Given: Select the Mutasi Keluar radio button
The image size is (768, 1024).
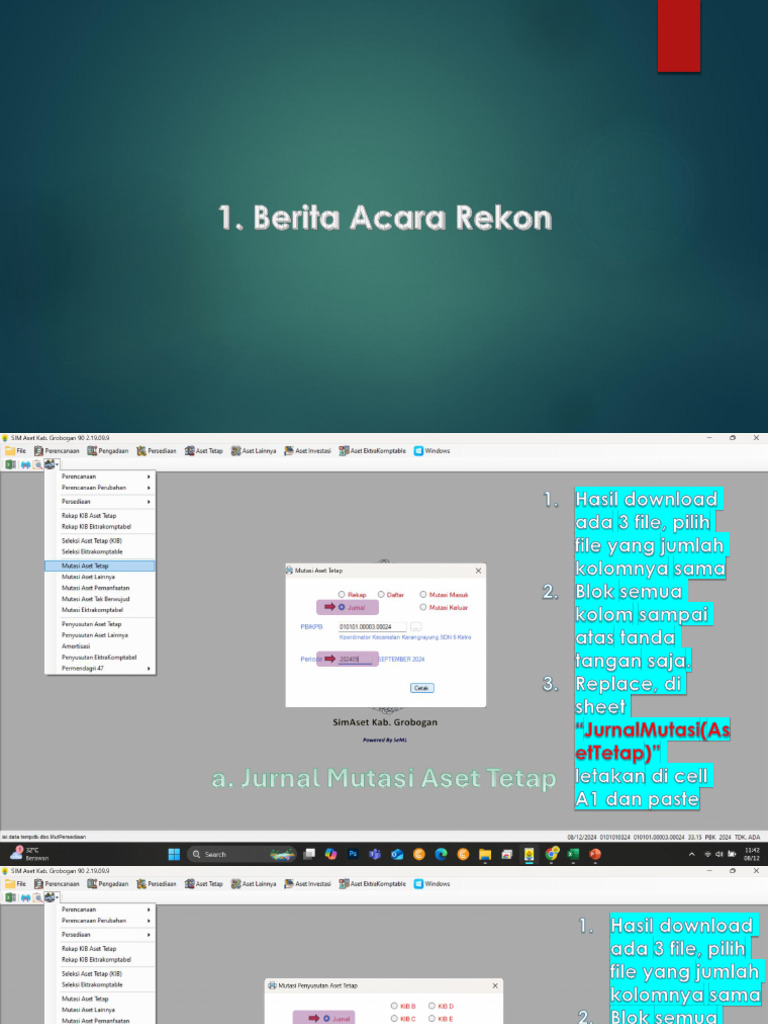Looking at the screenshot, I should 423,607.
